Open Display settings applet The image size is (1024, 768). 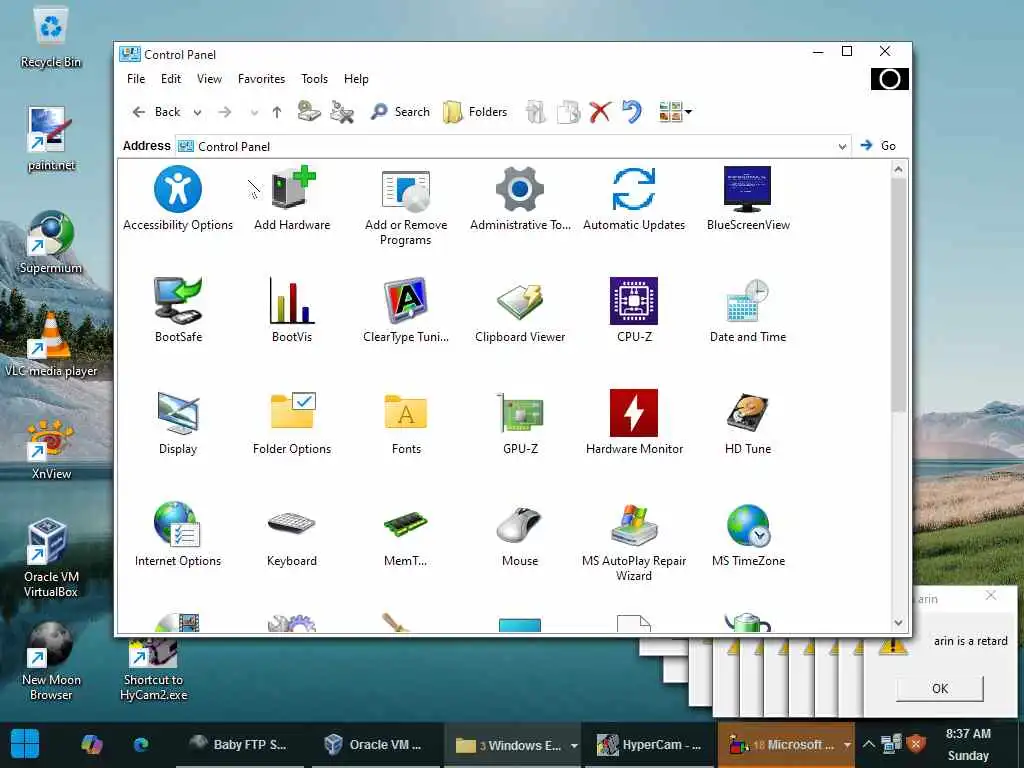(x=178, y=423)
